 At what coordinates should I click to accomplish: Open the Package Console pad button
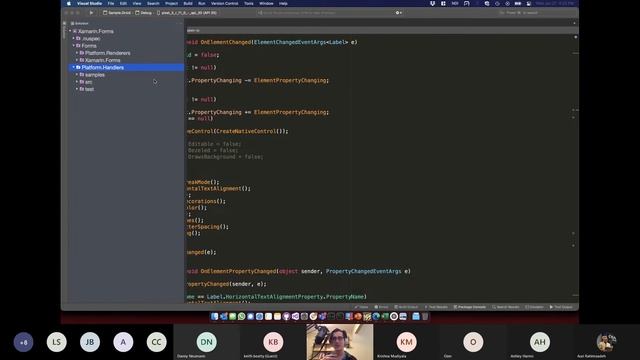click(x=470, y=307)
